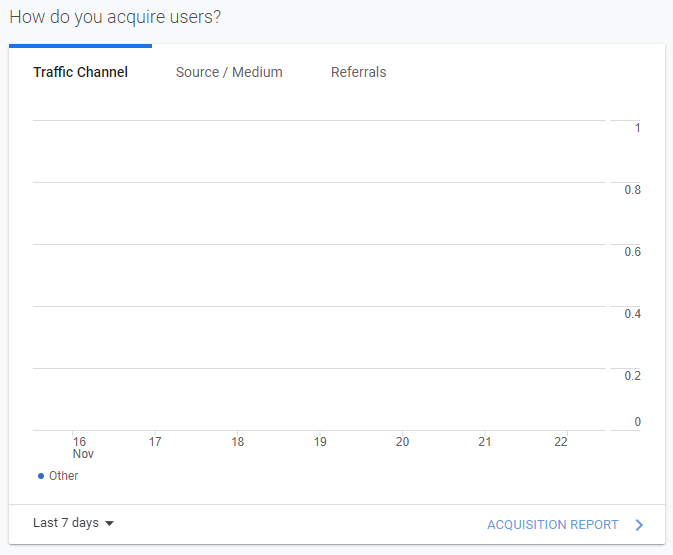The height and width of the screenshot is (555, 673).
Task: Click the How do you acquire users heading
Action: (115, 17)
